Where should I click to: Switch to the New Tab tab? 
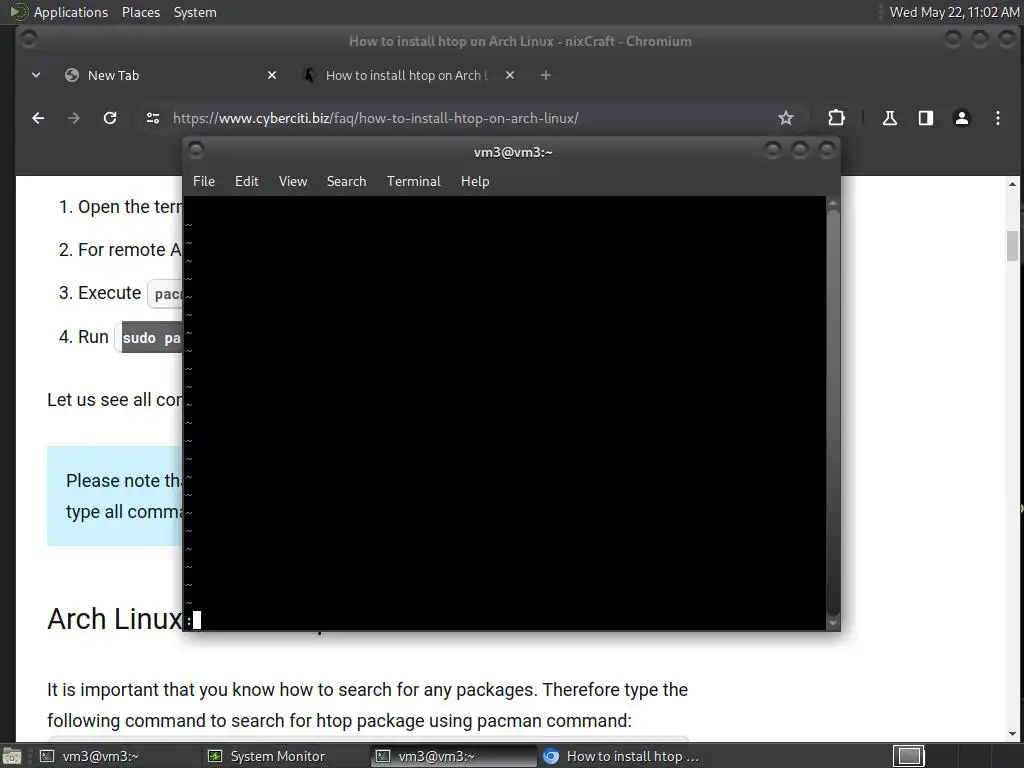[x=172, y=75]
